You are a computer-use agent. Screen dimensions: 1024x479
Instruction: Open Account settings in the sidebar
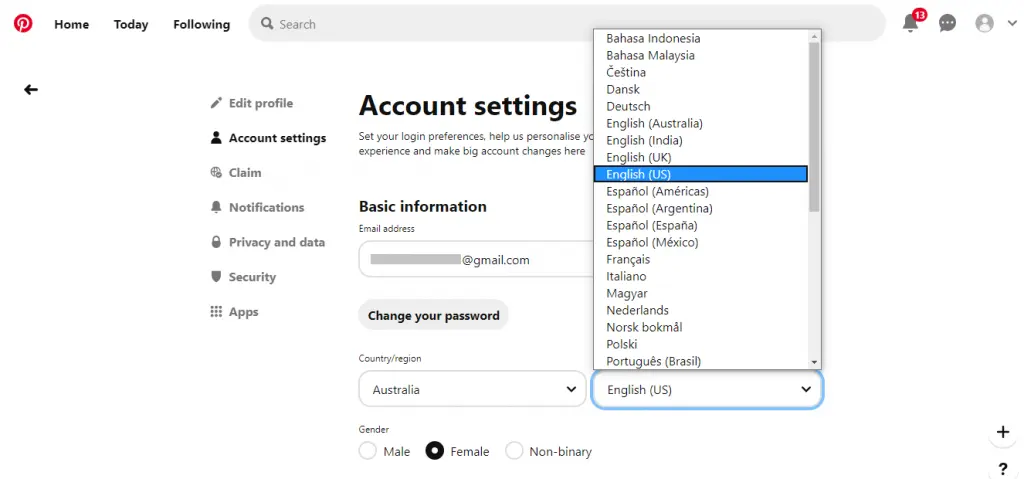tap(278, 138)
